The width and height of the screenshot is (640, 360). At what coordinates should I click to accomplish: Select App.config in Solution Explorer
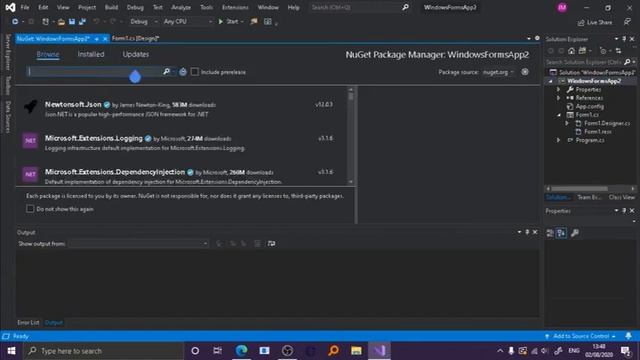tap(589, 107)
